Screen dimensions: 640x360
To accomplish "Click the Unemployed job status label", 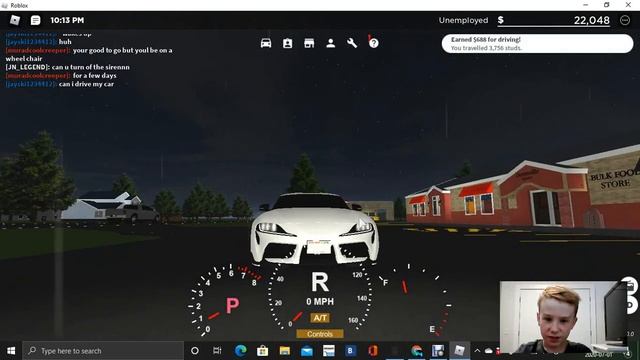I will point(463,20).
